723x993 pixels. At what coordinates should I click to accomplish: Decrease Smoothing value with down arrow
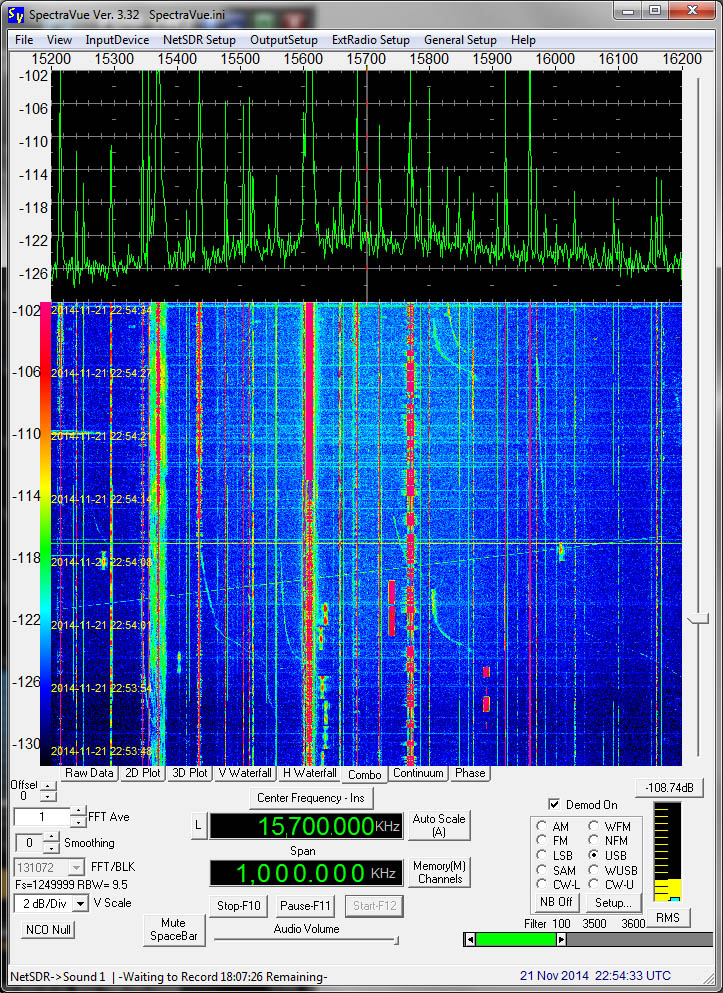52,848
